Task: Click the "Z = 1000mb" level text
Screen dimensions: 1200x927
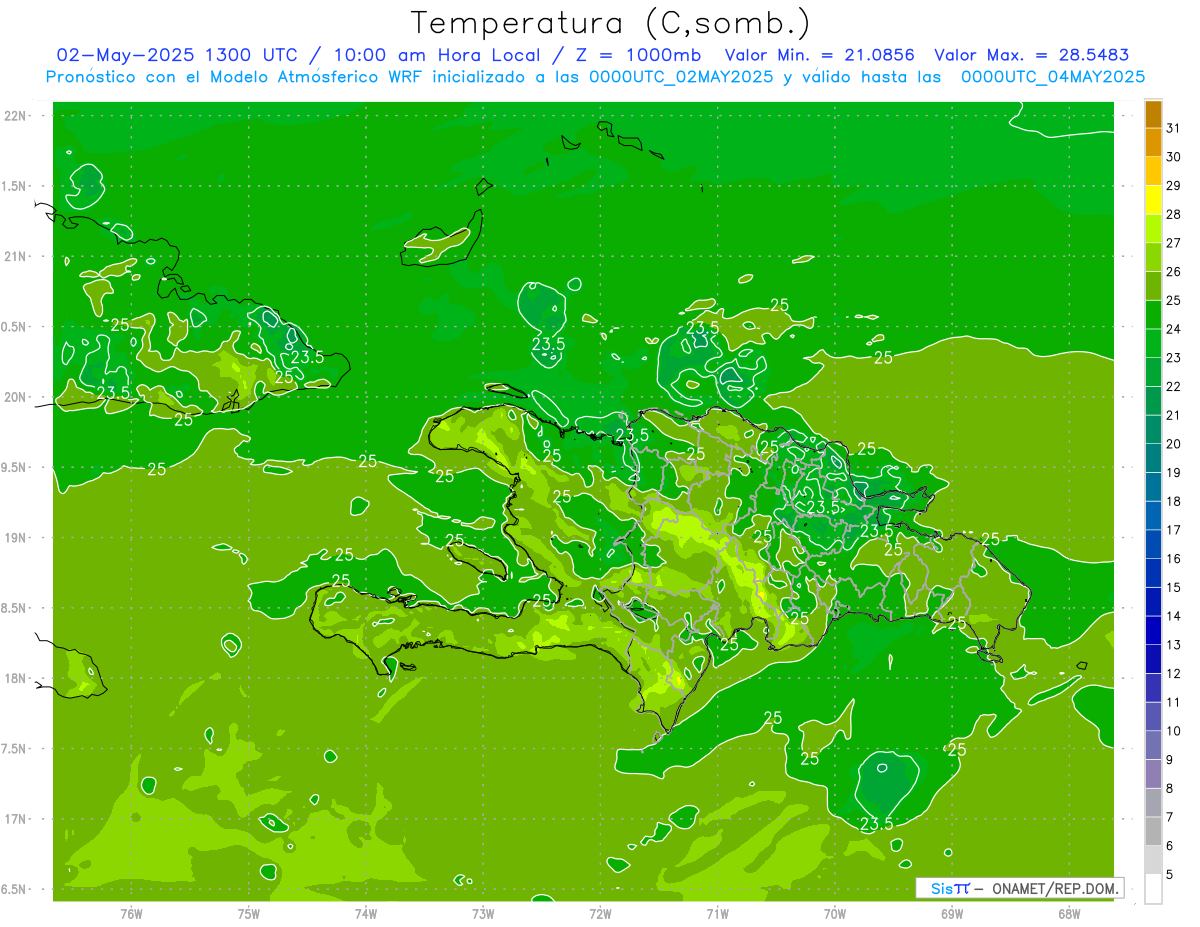Action: (637, 55)
